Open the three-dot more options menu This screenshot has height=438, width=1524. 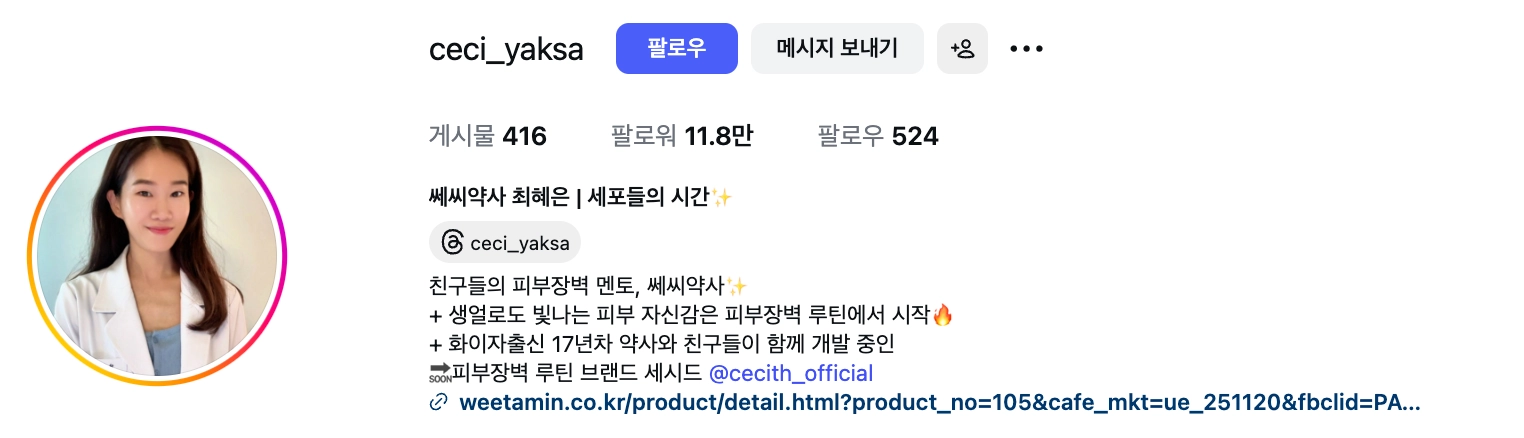click(x=1026, y=48)
